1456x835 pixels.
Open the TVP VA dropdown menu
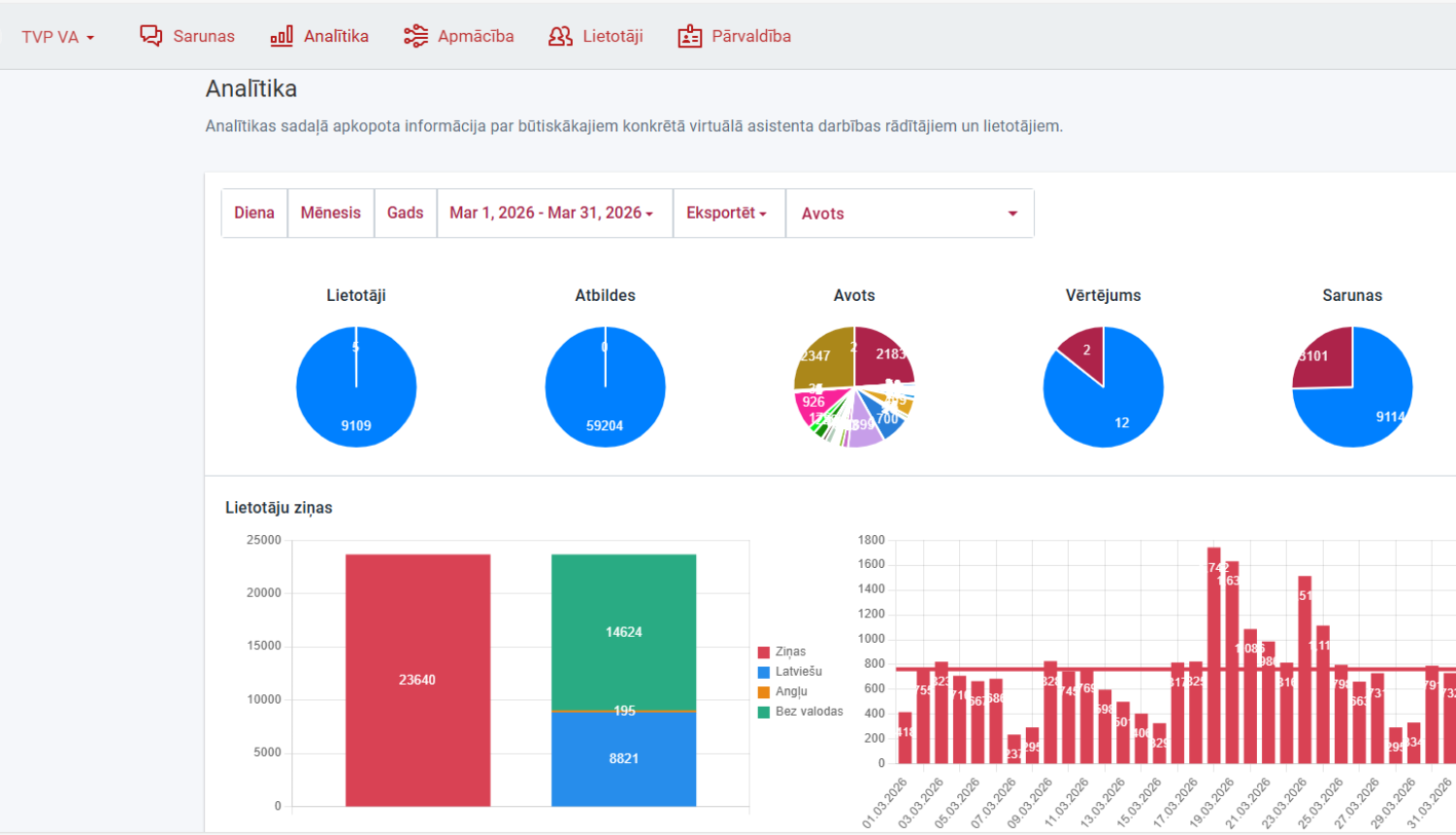tap(58, 37)
